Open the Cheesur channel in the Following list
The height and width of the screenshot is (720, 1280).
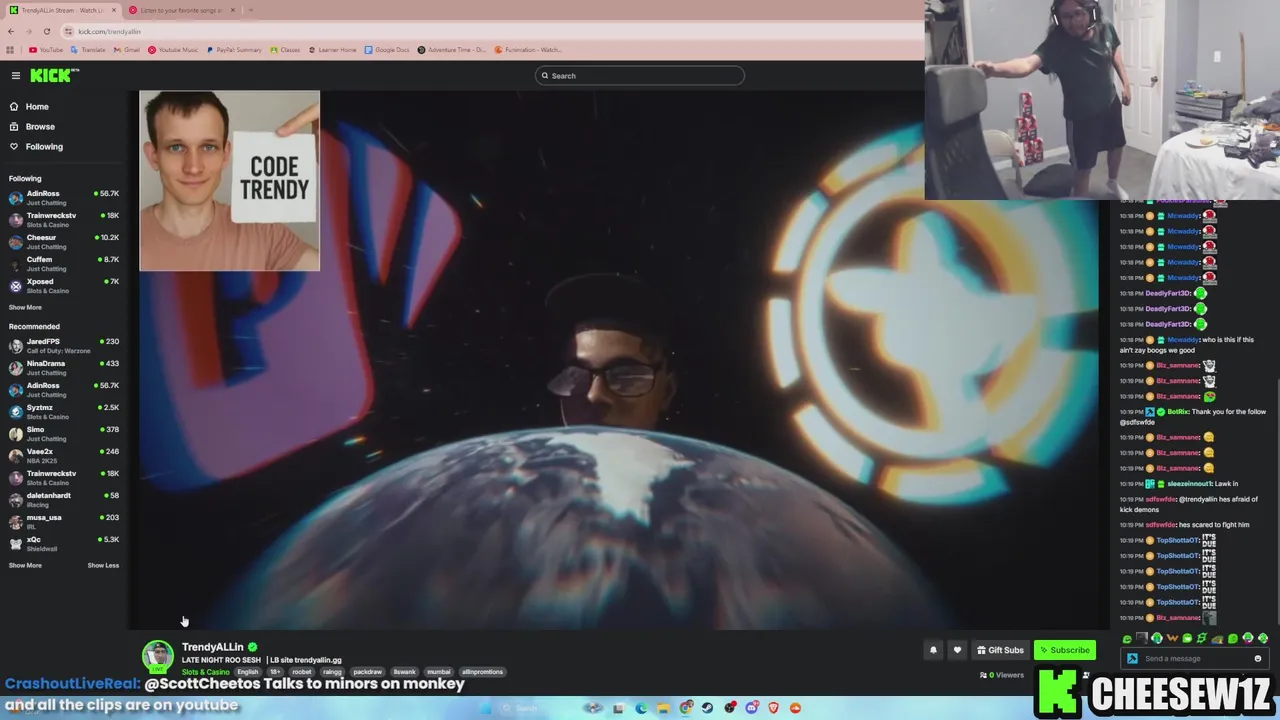click(64, 241)
